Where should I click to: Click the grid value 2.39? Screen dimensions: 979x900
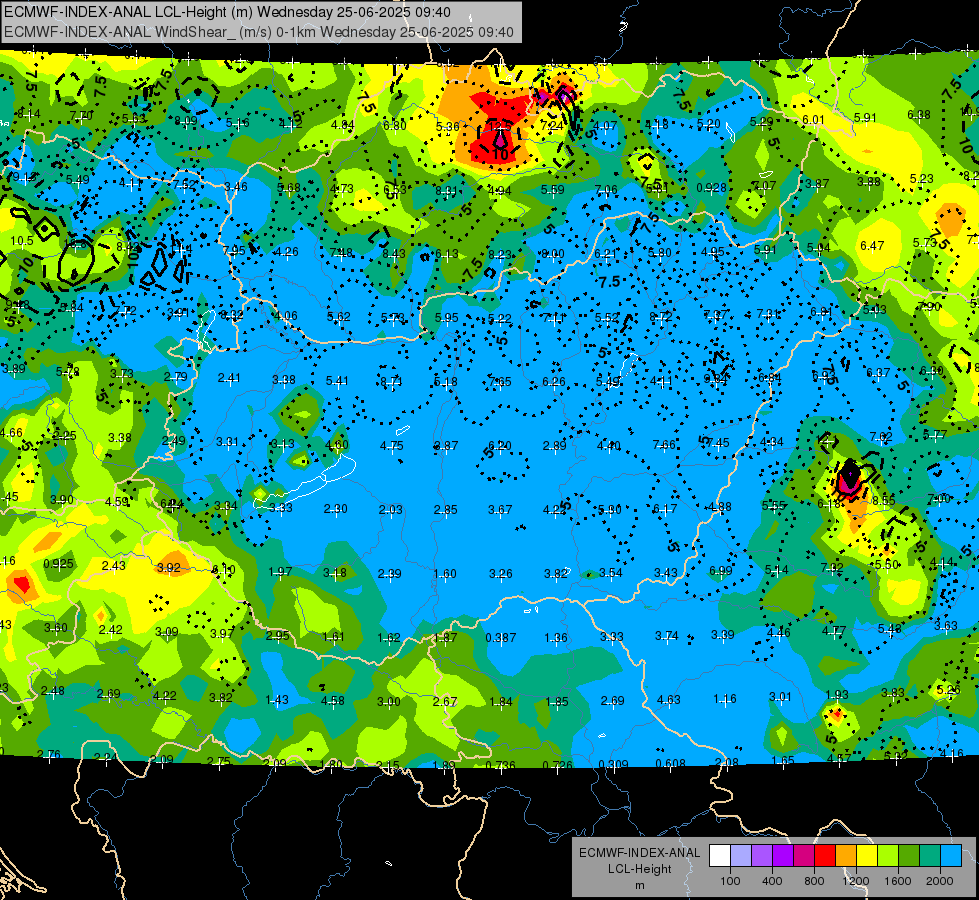click(x=390, y=574)
